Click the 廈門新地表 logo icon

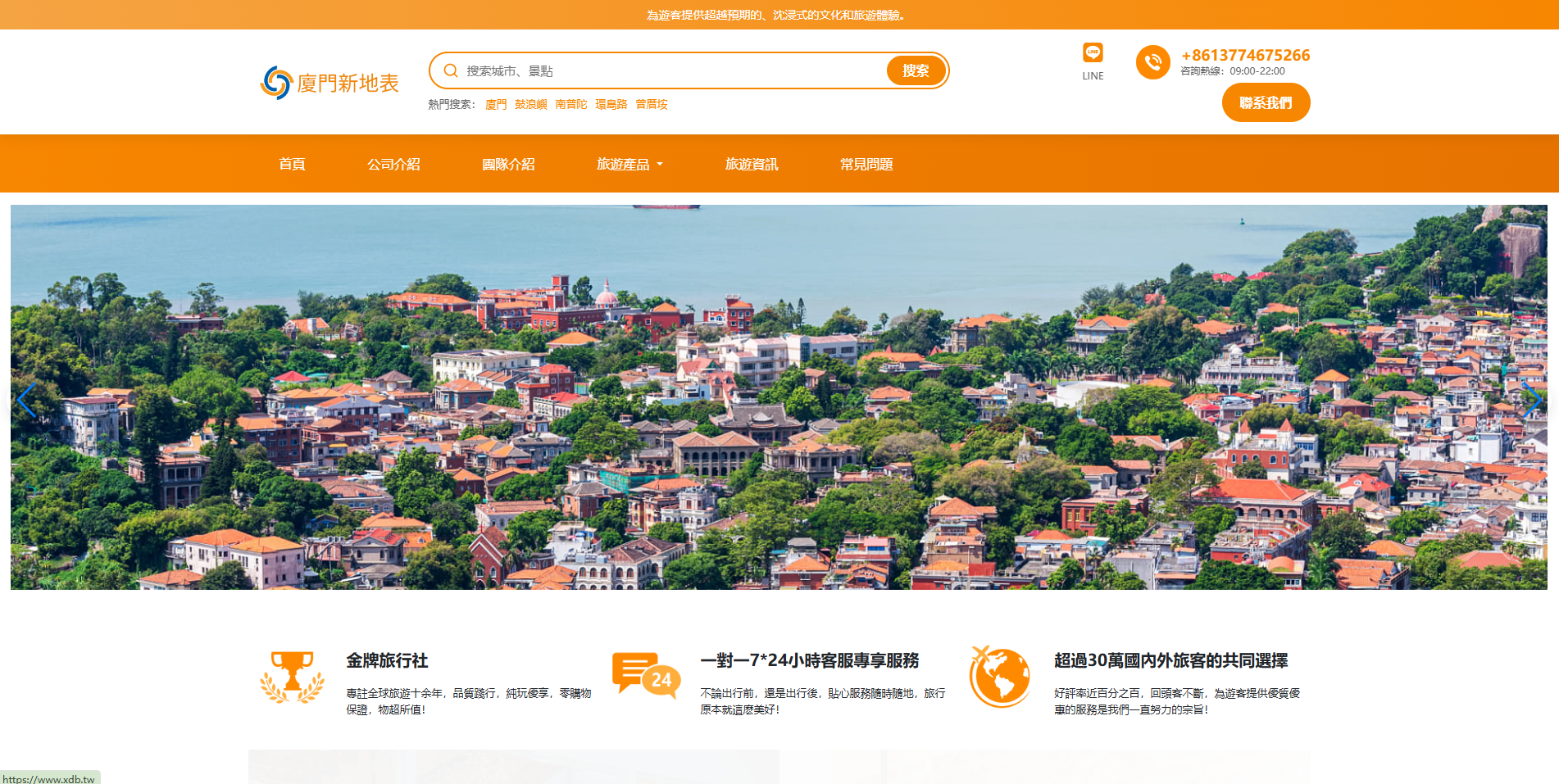point(276,83)
